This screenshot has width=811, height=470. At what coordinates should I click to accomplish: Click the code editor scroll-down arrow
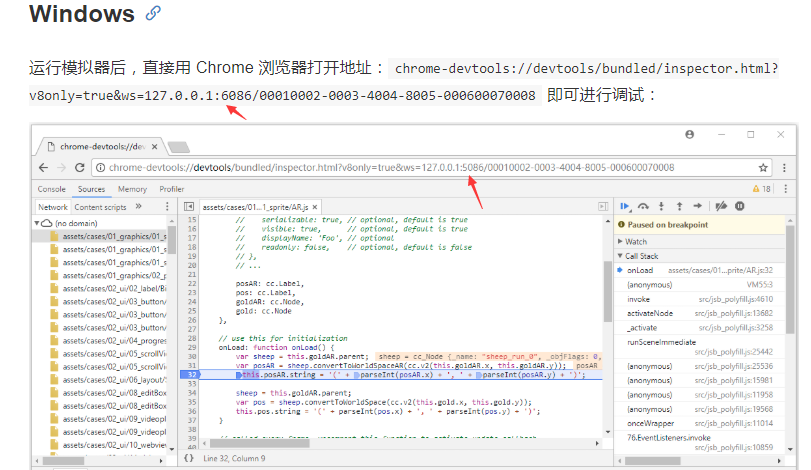(x=608, y=432)
